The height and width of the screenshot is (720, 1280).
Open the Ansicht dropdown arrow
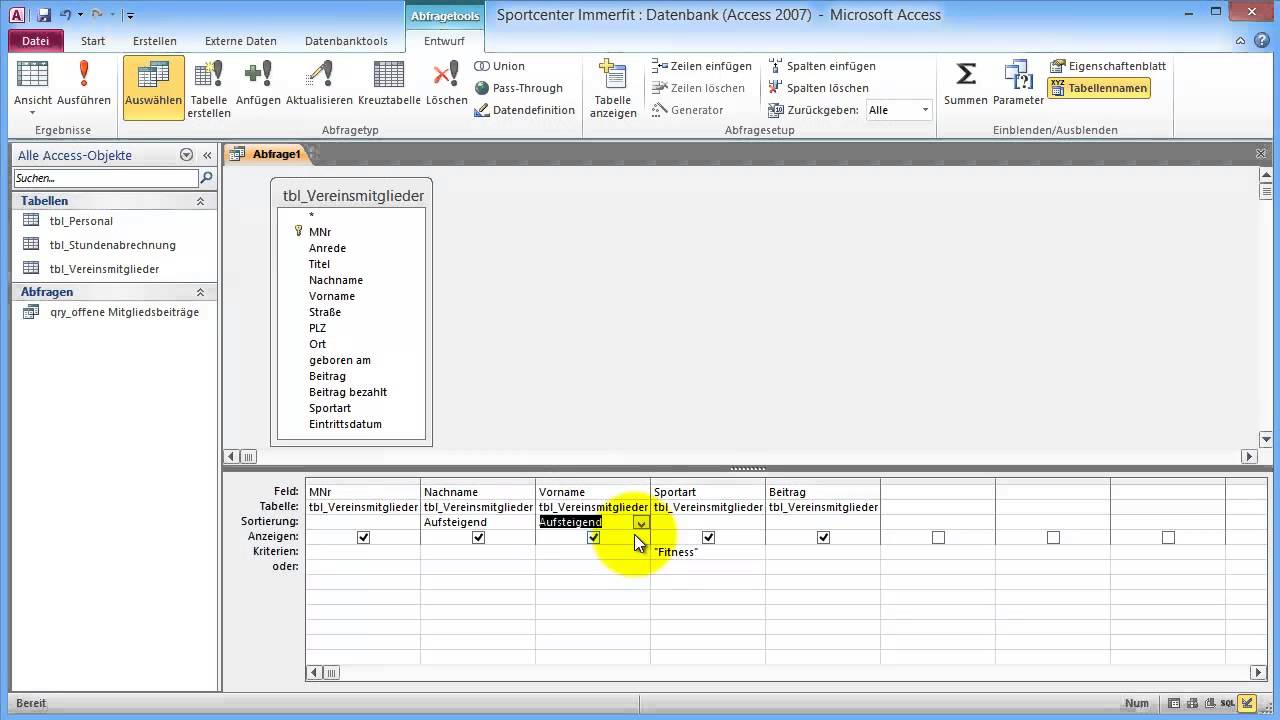tap(33, 112)
